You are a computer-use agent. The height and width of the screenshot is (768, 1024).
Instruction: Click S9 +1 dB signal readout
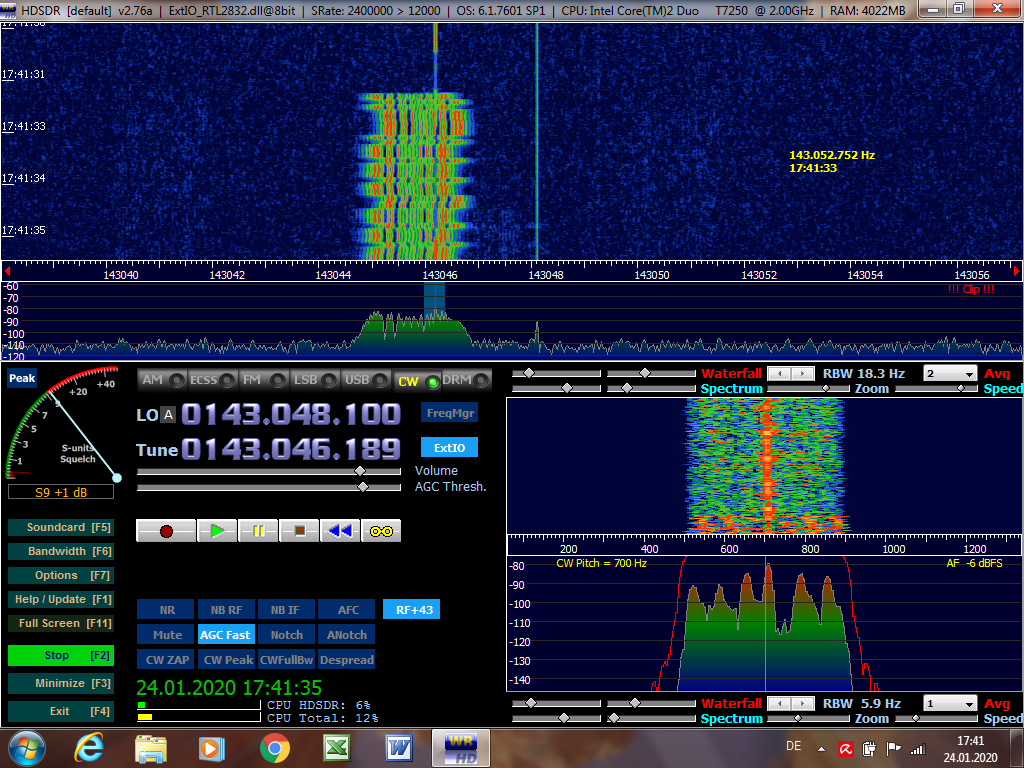pos(61,492)
